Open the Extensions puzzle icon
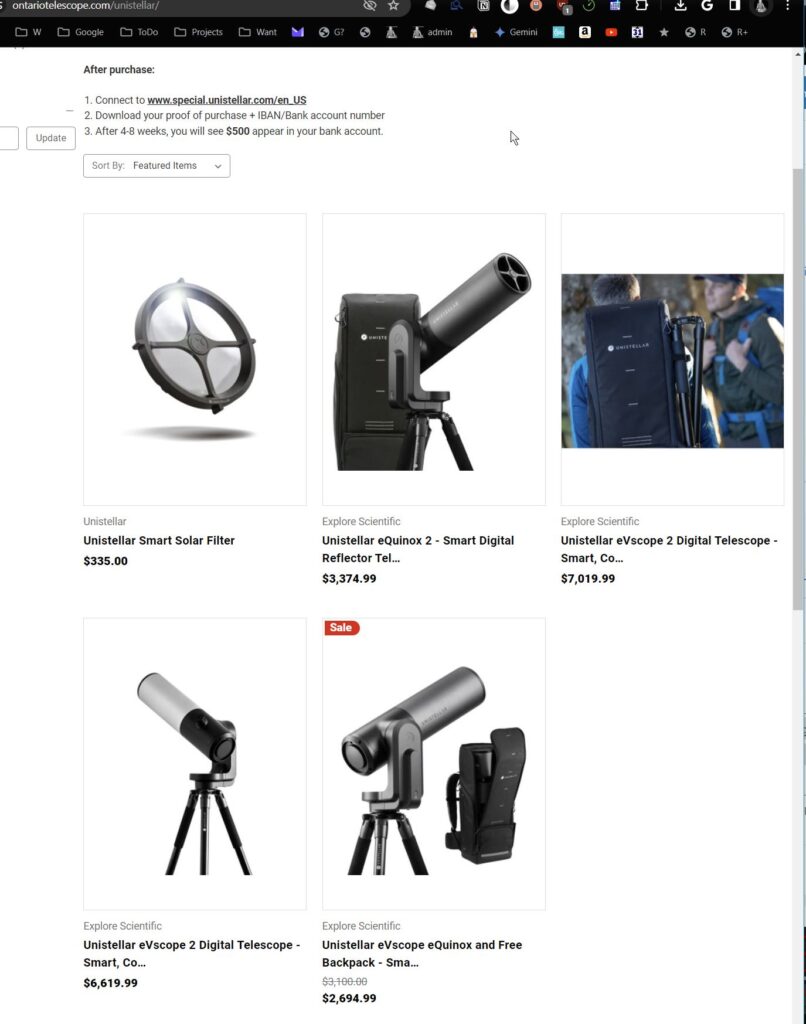This screenshot has width=806, height=1024. (x=641, y=5)
